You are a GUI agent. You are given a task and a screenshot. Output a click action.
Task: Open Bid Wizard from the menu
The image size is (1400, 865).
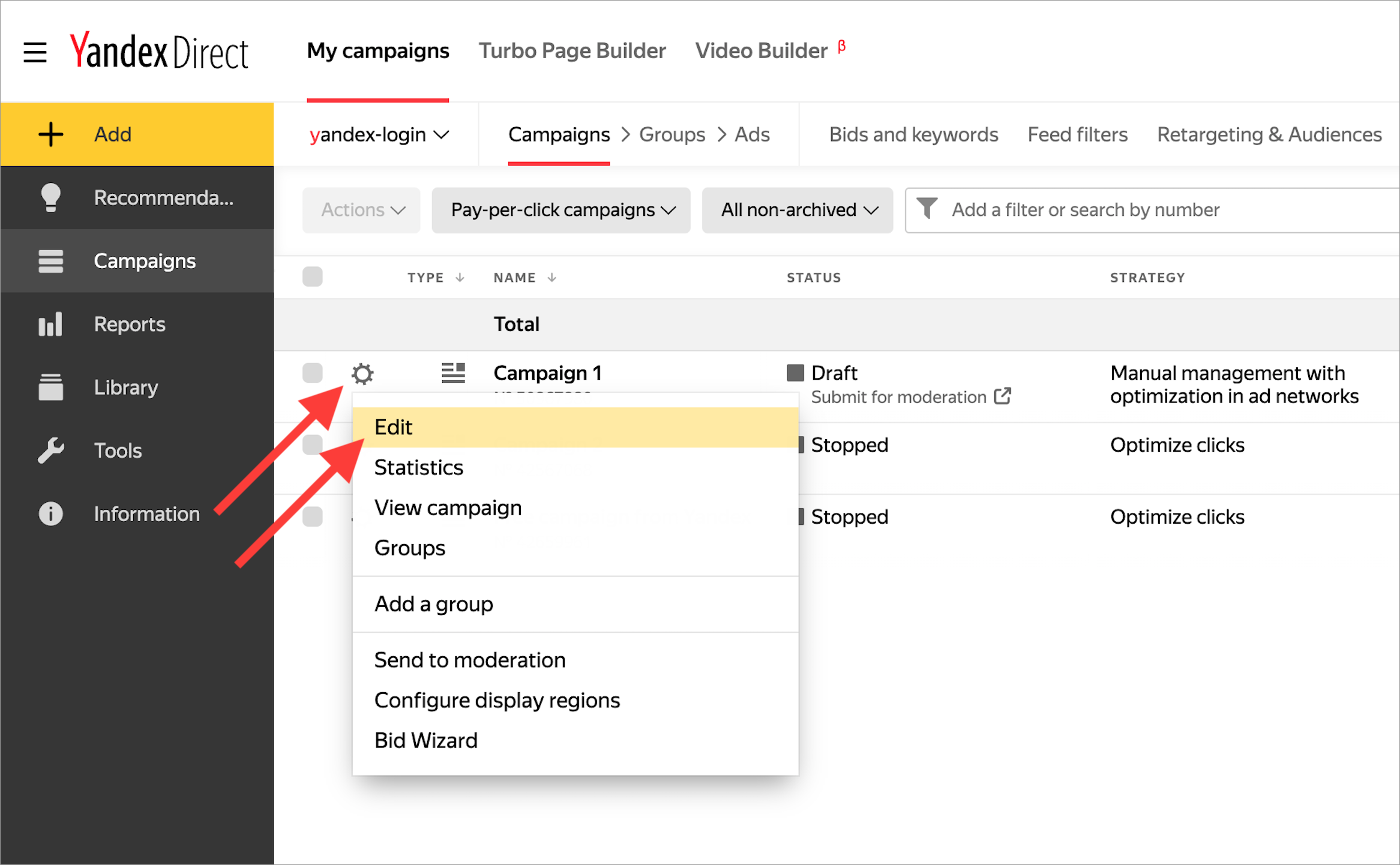click(x=575, y=740)
